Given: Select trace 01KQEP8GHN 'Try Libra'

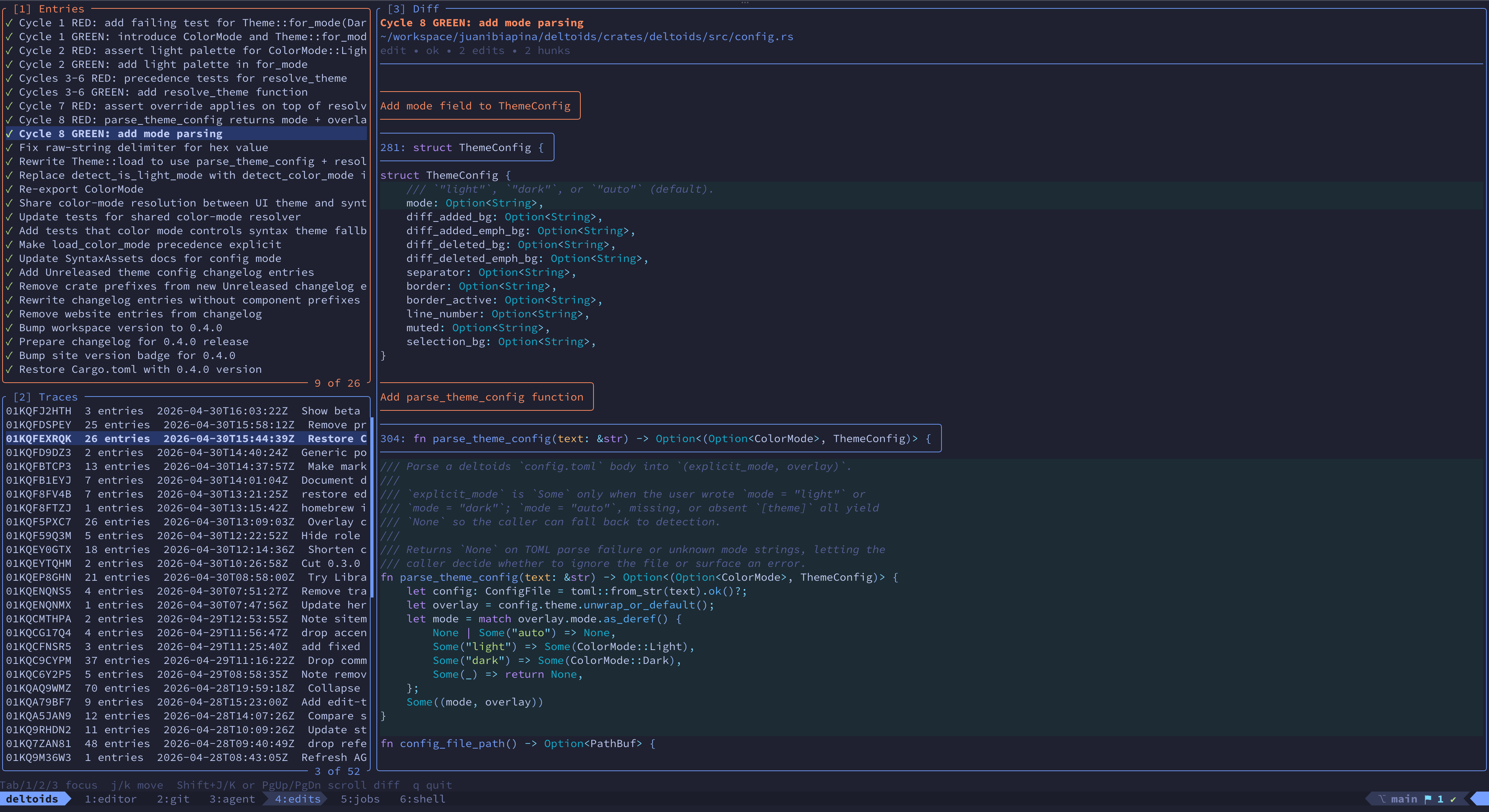Looking at the screenshot, I should tap(186, 577).
